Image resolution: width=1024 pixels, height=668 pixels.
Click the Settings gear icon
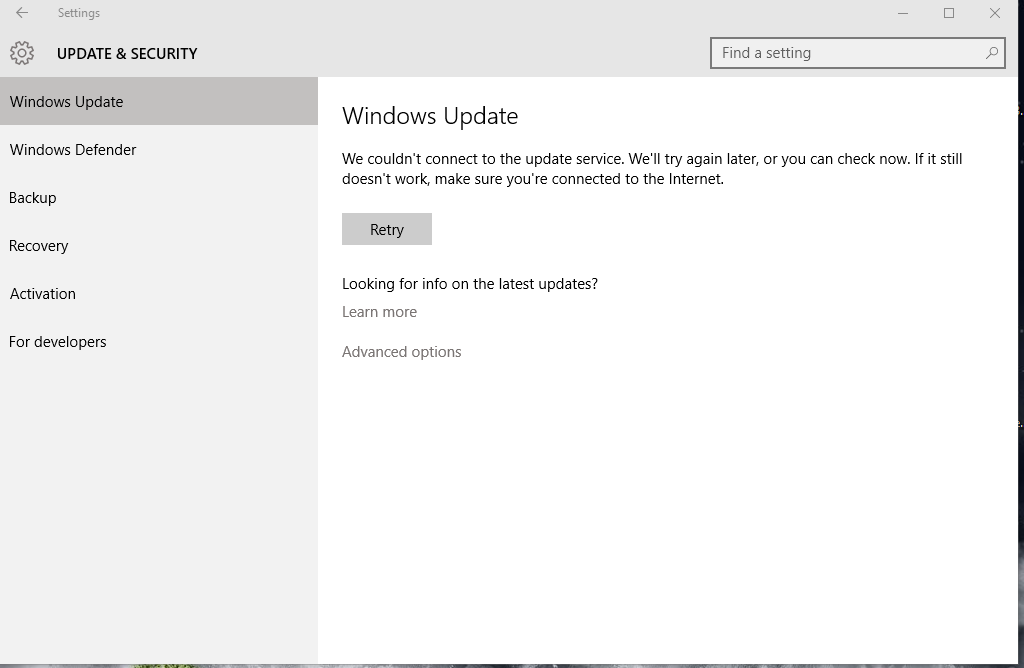pyautogui.click(x=22, y=54)
